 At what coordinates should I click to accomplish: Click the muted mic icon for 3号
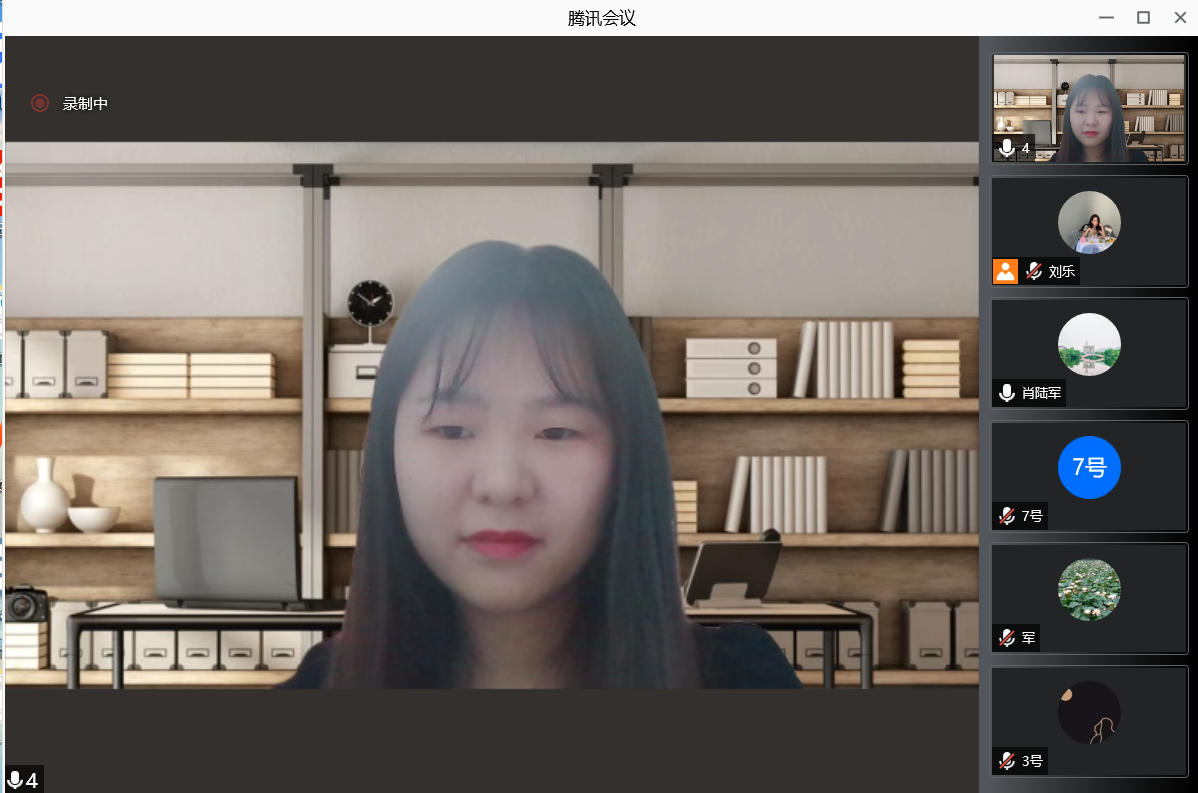[1007, 760]
